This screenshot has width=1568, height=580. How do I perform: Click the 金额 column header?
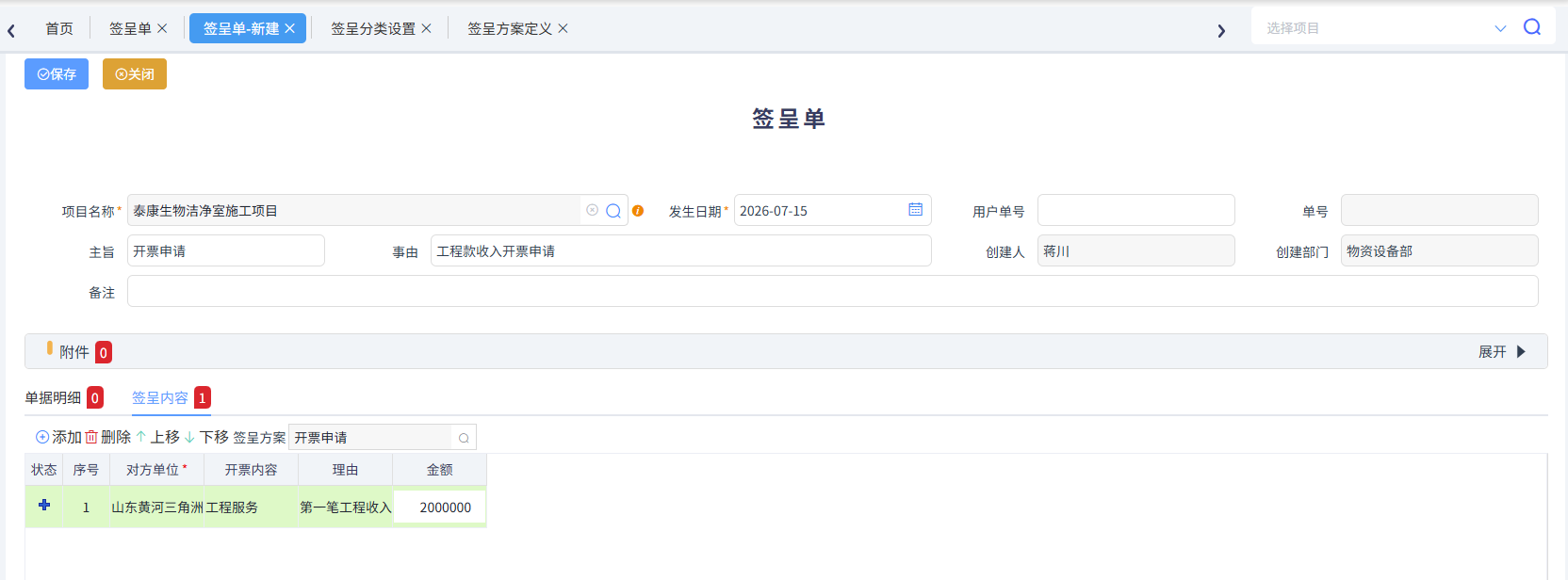pos(439,470)
